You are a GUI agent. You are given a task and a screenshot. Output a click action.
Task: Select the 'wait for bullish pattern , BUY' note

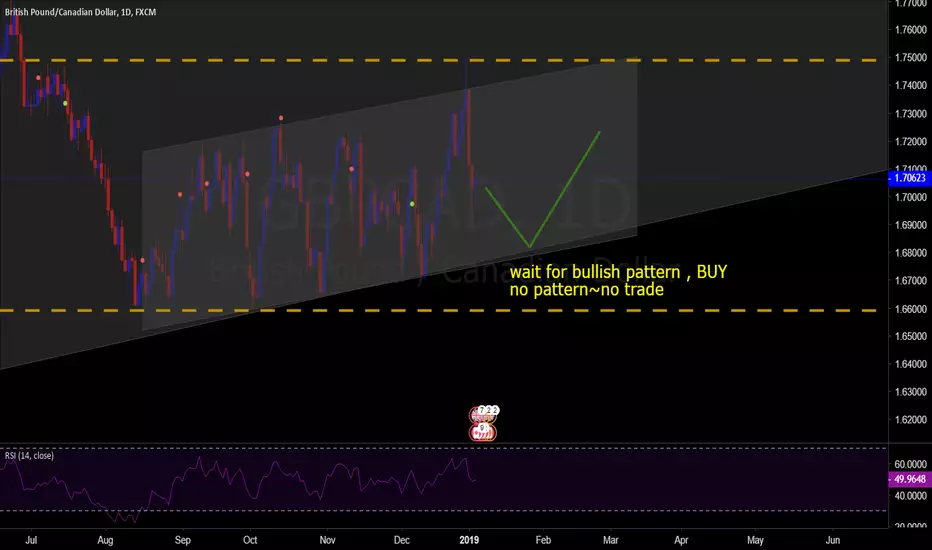point(618,272)
